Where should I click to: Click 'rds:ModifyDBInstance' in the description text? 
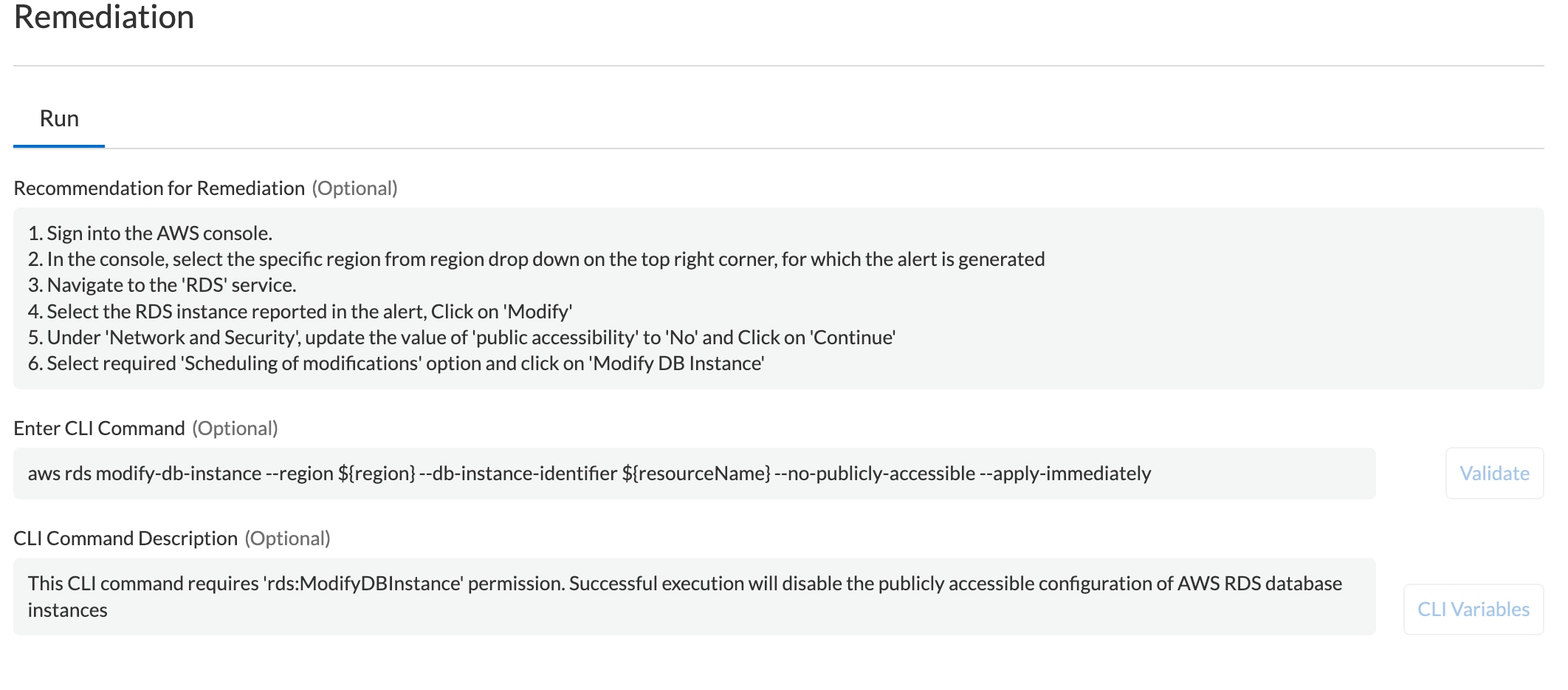[363, 584]
